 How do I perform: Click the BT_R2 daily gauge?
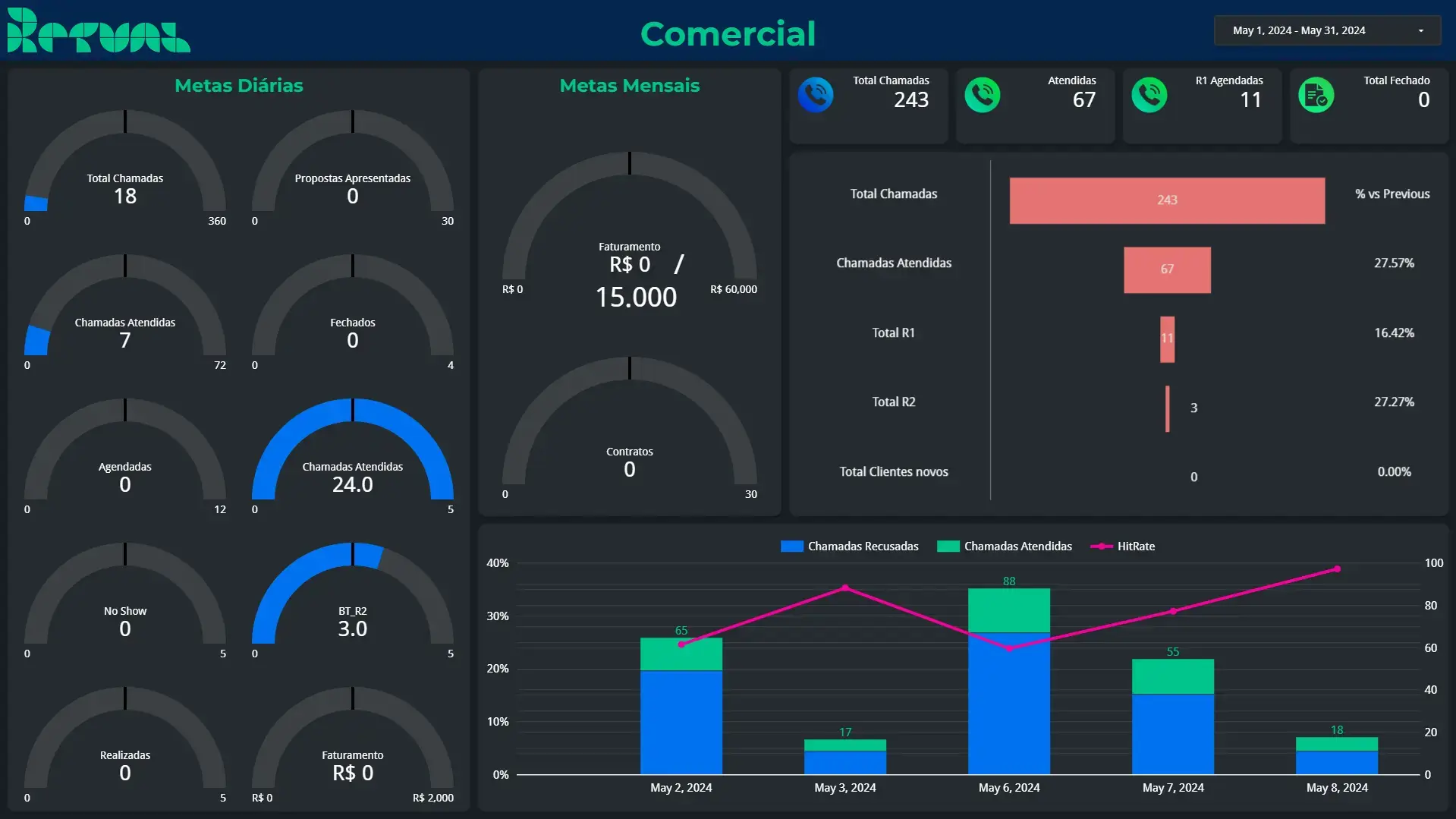click(353, 600)
